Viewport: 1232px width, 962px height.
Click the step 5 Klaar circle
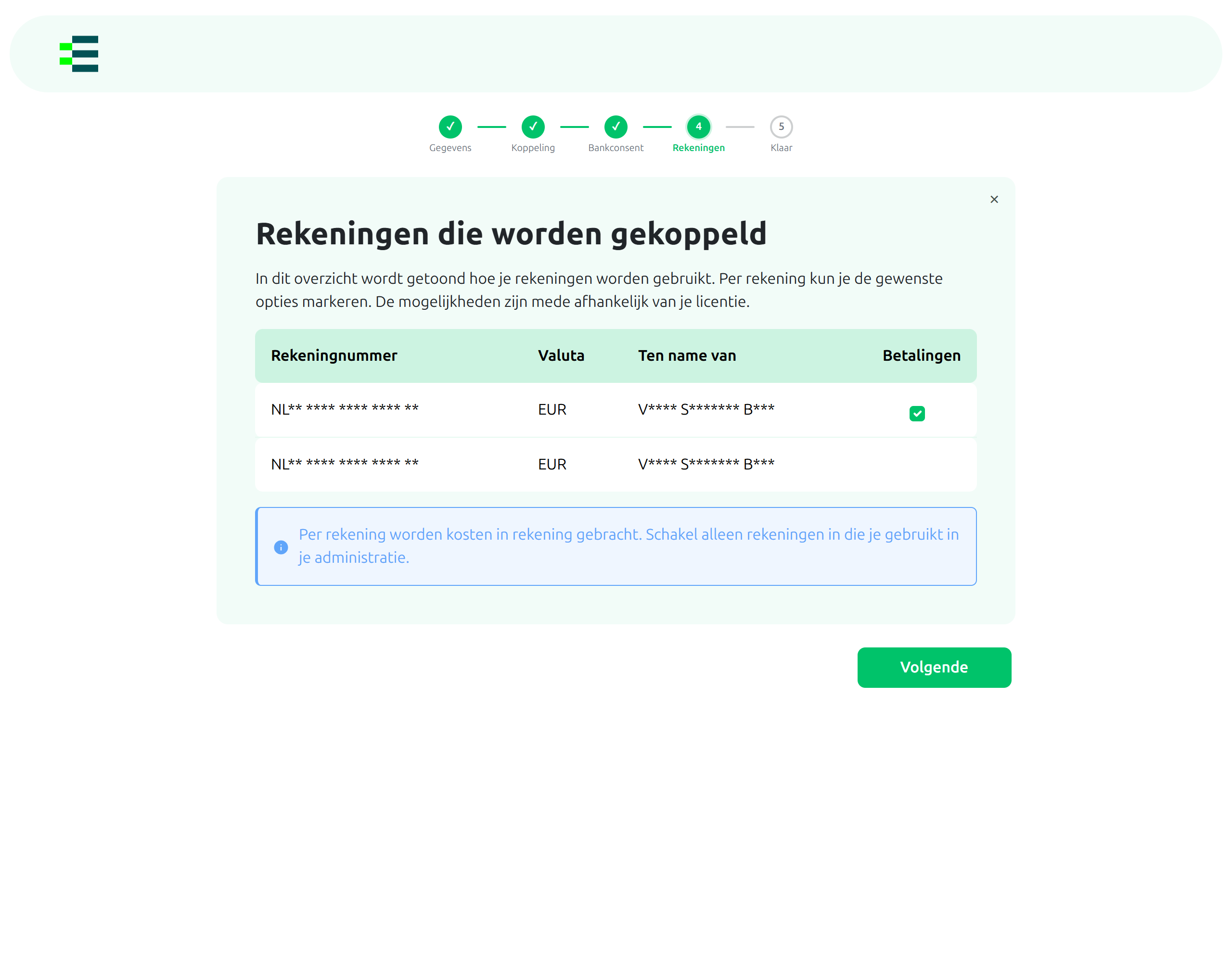point(781,127)
